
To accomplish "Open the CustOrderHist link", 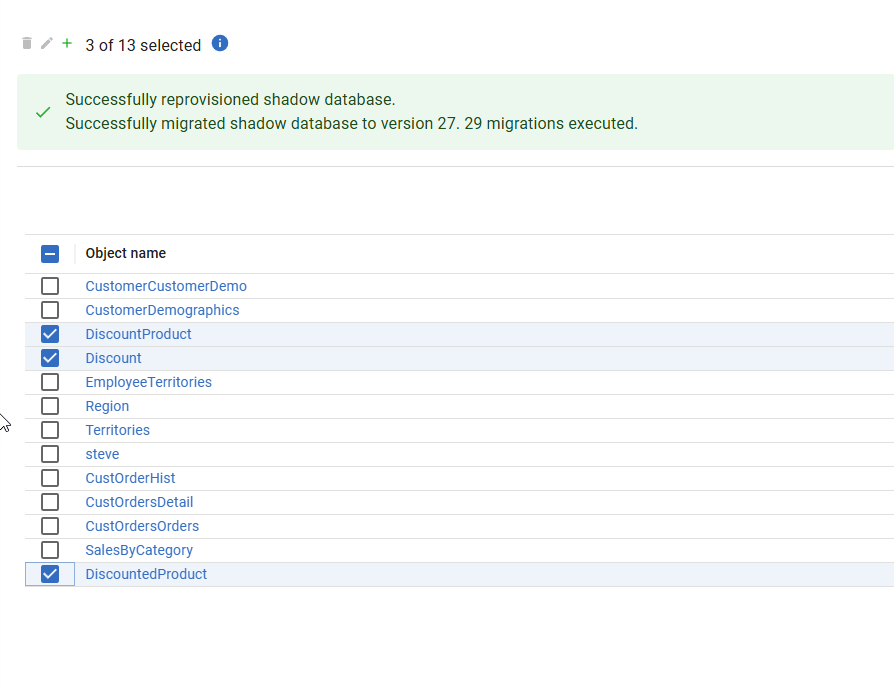I will tap(130, 478).
